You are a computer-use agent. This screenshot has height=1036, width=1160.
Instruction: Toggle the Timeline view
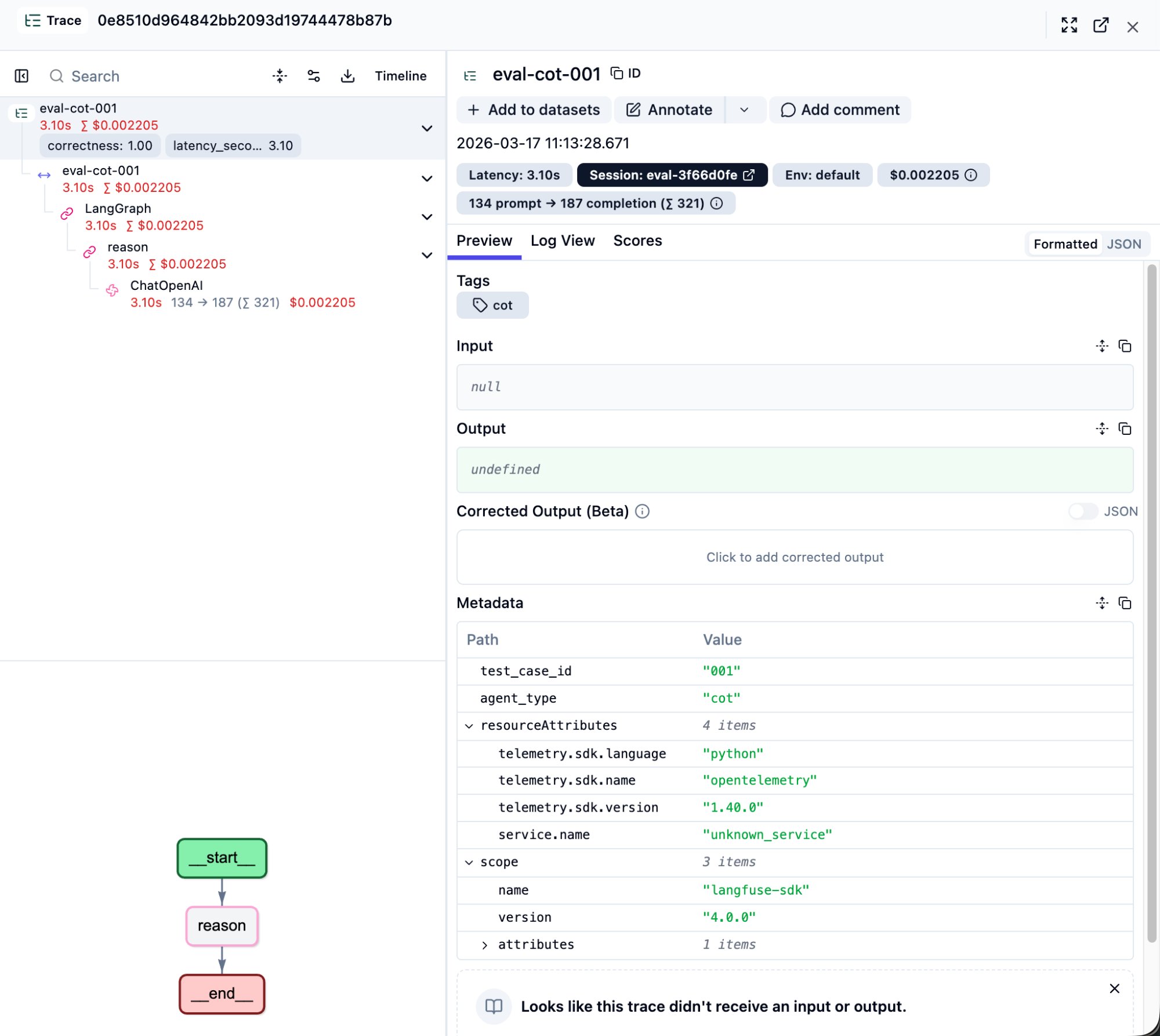pyautogui.click(x=400, y=76)
